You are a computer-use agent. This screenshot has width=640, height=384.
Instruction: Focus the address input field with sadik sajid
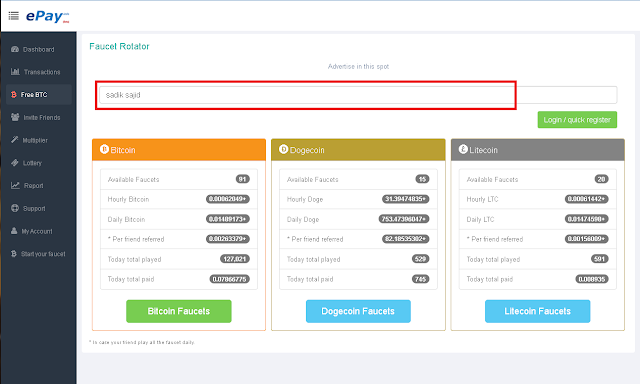click(x=358, y=95)
